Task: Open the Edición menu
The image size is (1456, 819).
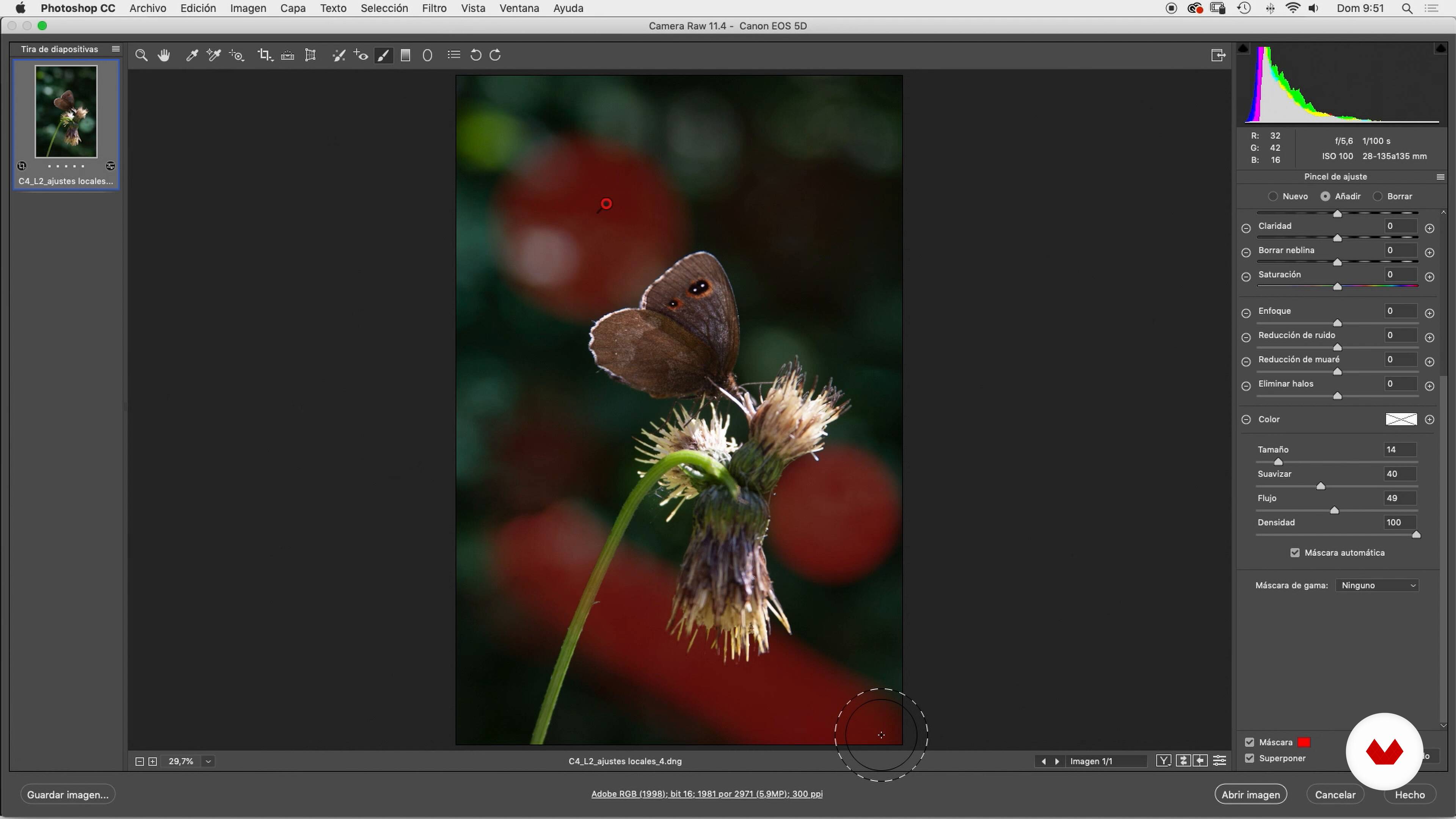Action: tap(198, 8)
